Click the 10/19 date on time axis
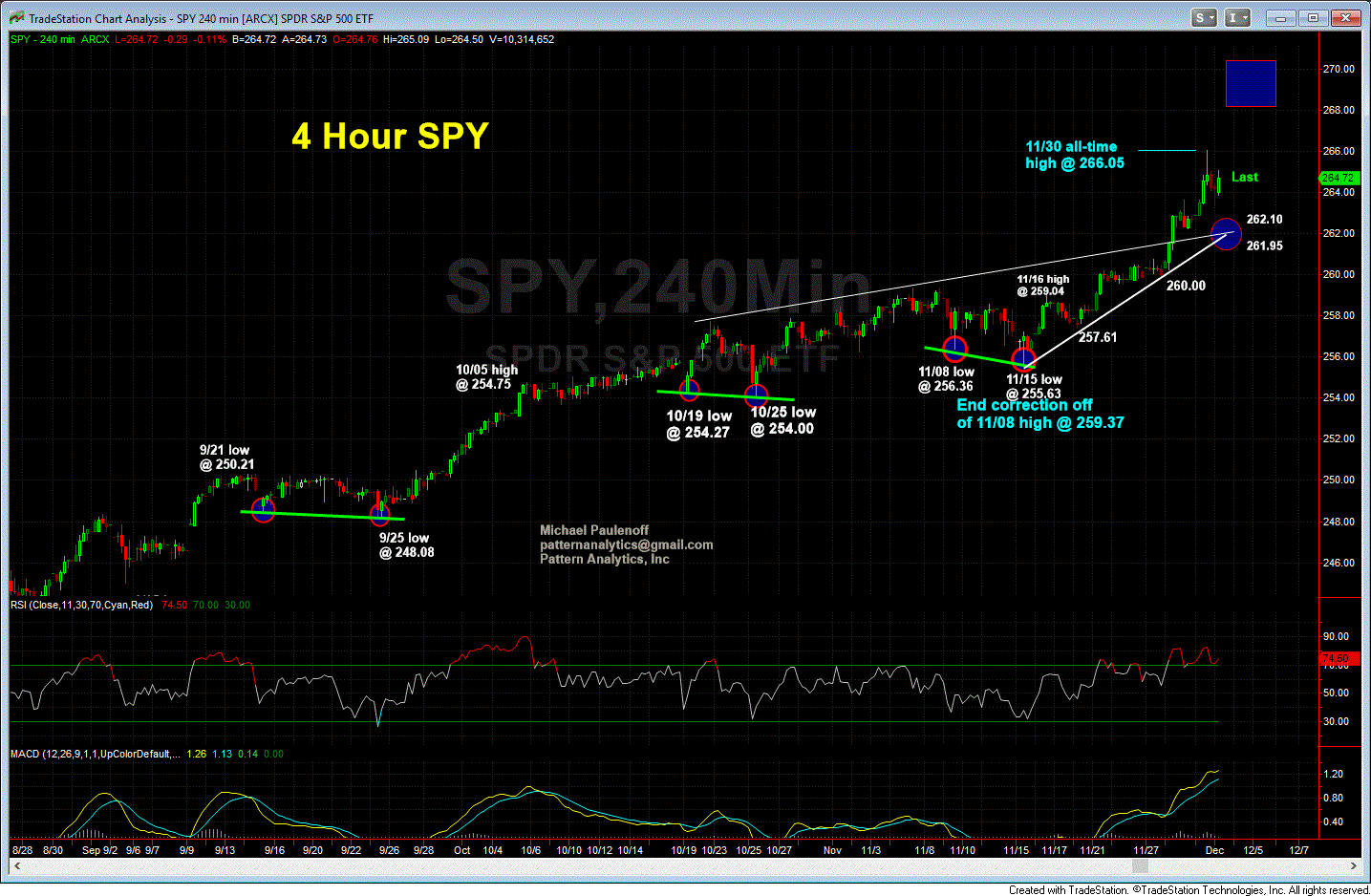 [683, 850]
